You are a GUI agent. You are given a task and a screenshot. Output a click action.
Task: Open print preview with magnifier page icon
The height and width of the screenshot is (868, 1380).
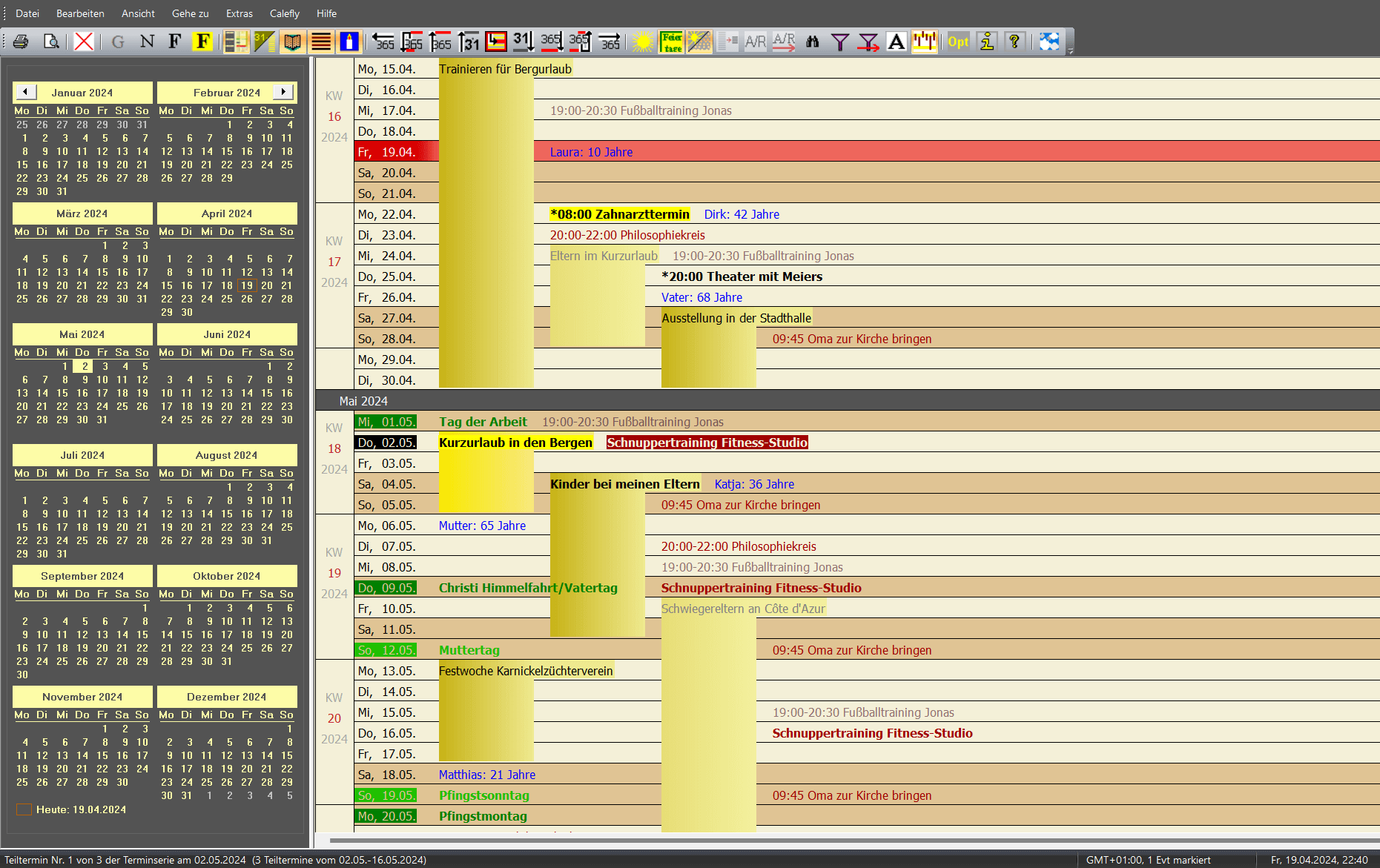(x=51, y=42)
